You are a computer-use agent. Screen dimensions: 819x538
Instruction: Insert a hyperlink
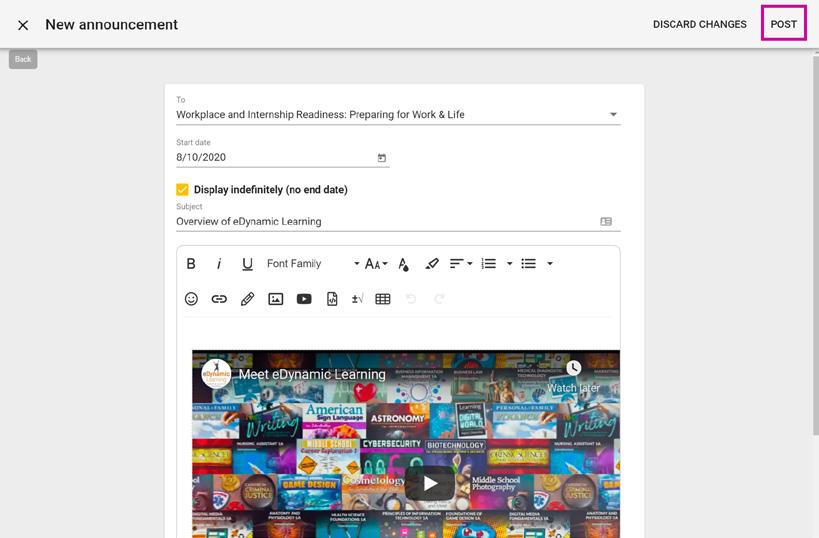tap(219, 299)
